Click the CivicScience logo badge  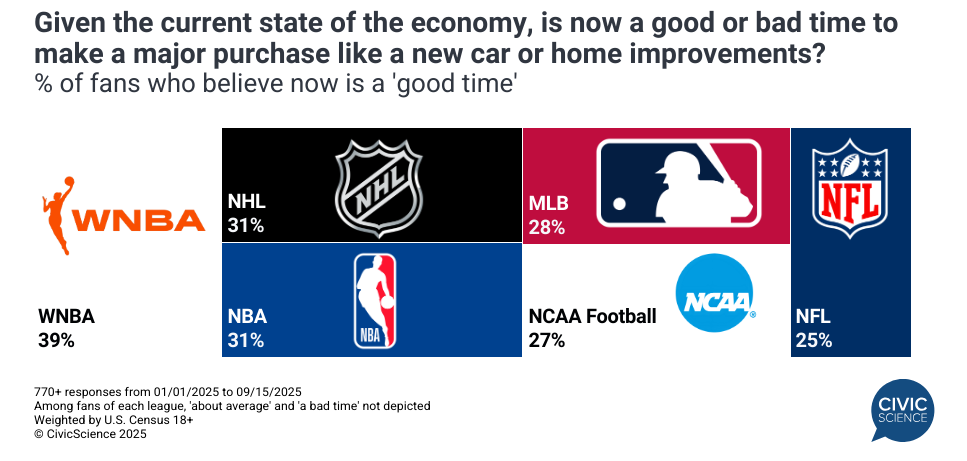tap(901, 417)
